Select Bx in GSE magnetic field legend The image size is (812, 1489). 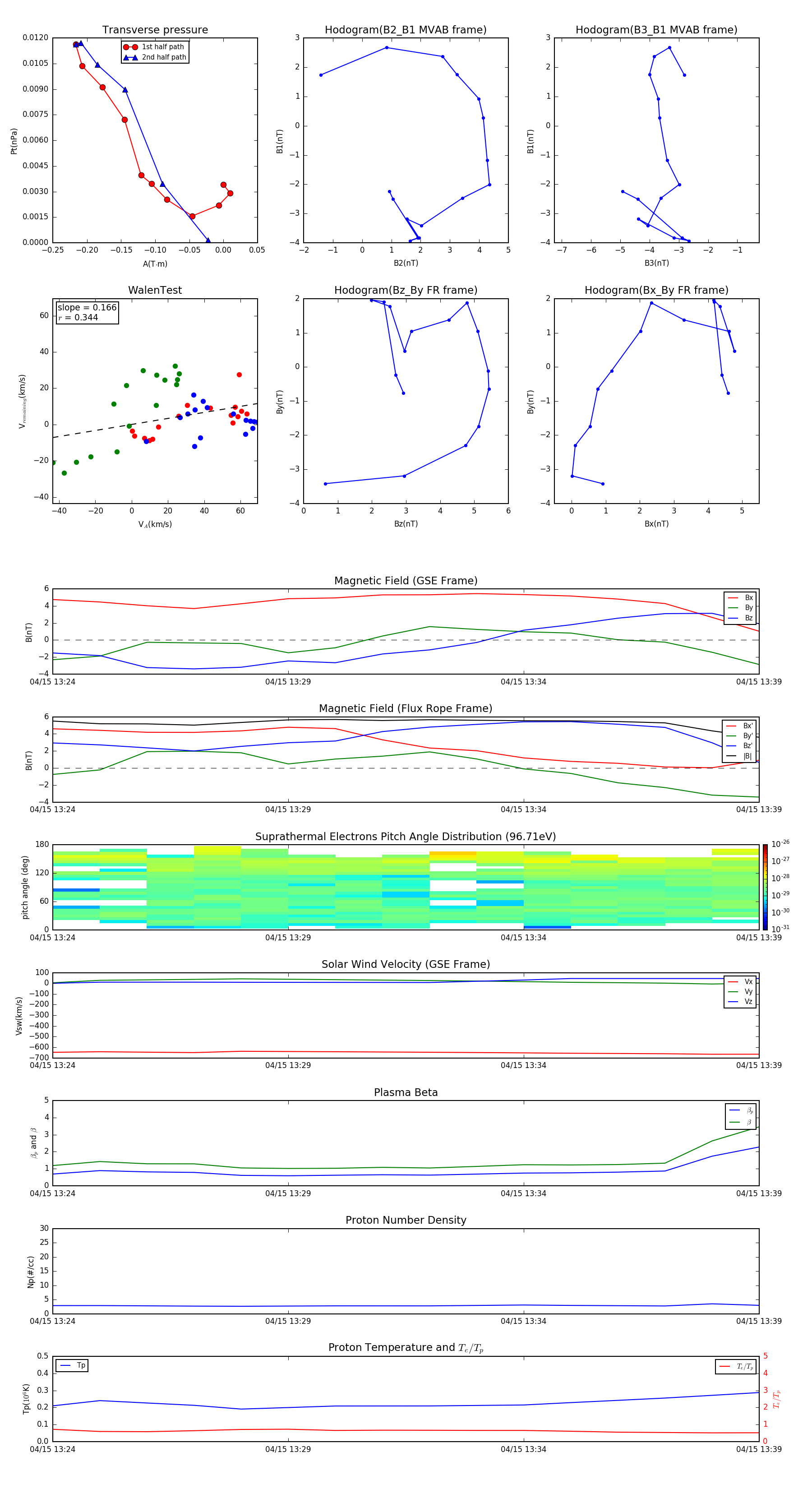(x=740, y=598)
